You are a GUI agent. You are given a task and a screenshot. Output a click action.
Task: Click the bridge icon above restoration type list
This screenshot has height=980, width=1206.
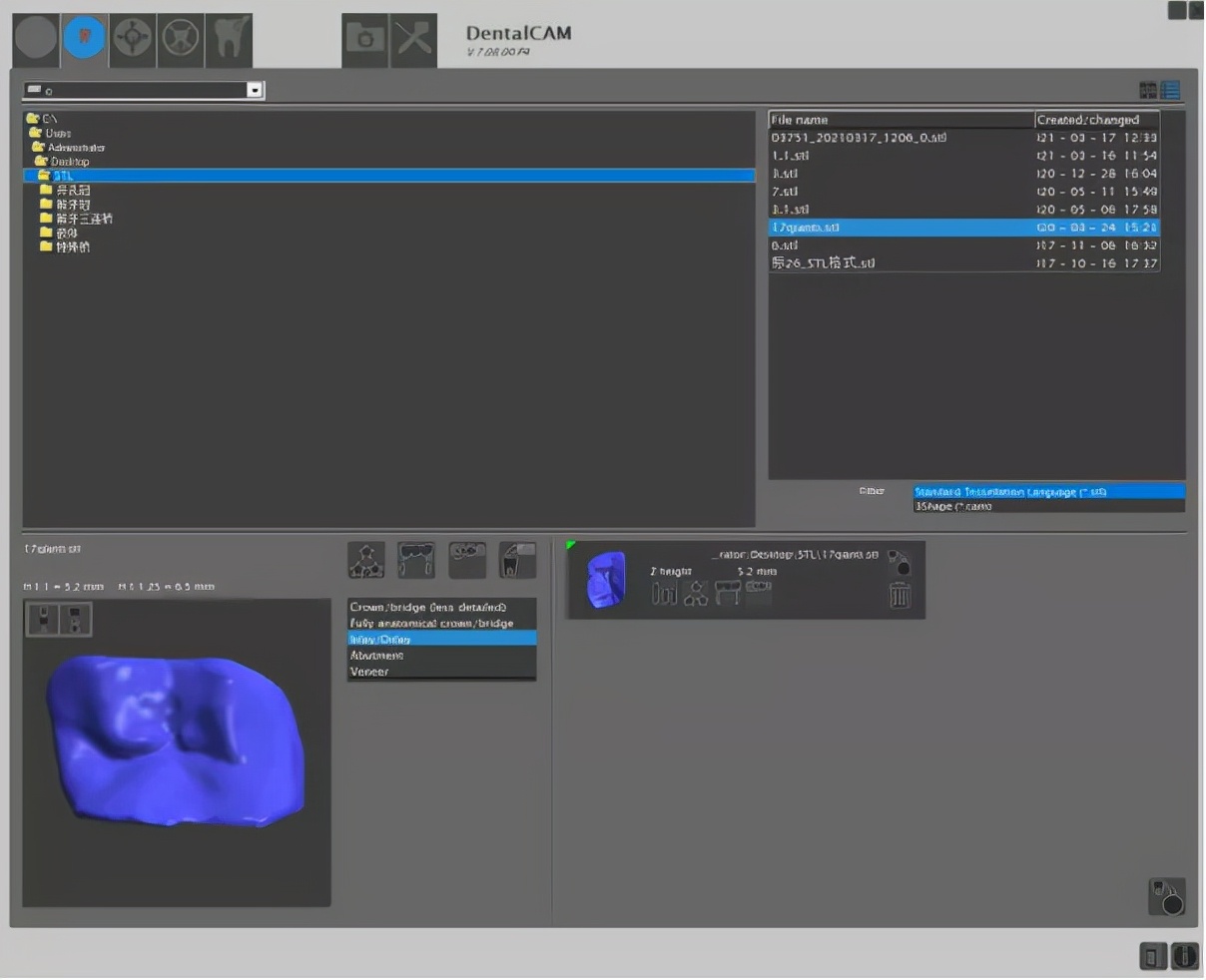tap(416, 560)
